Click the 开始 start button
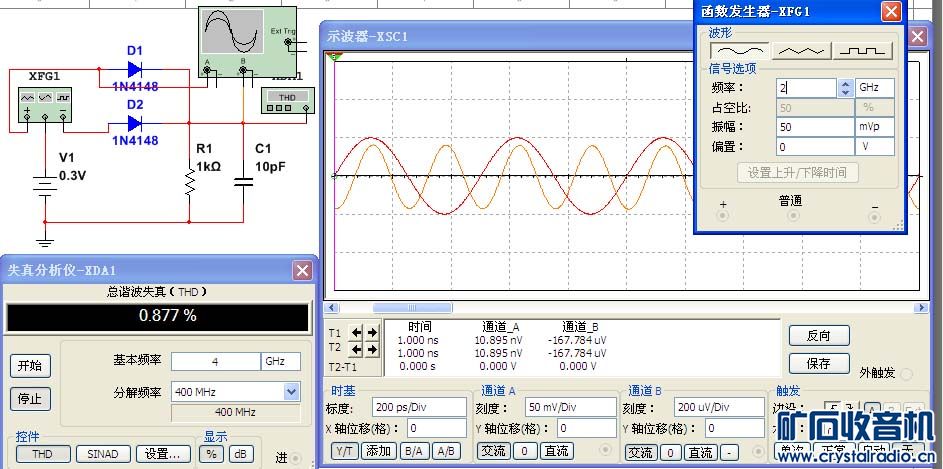Viewport: 943px width, 469px height. (29, 365)
